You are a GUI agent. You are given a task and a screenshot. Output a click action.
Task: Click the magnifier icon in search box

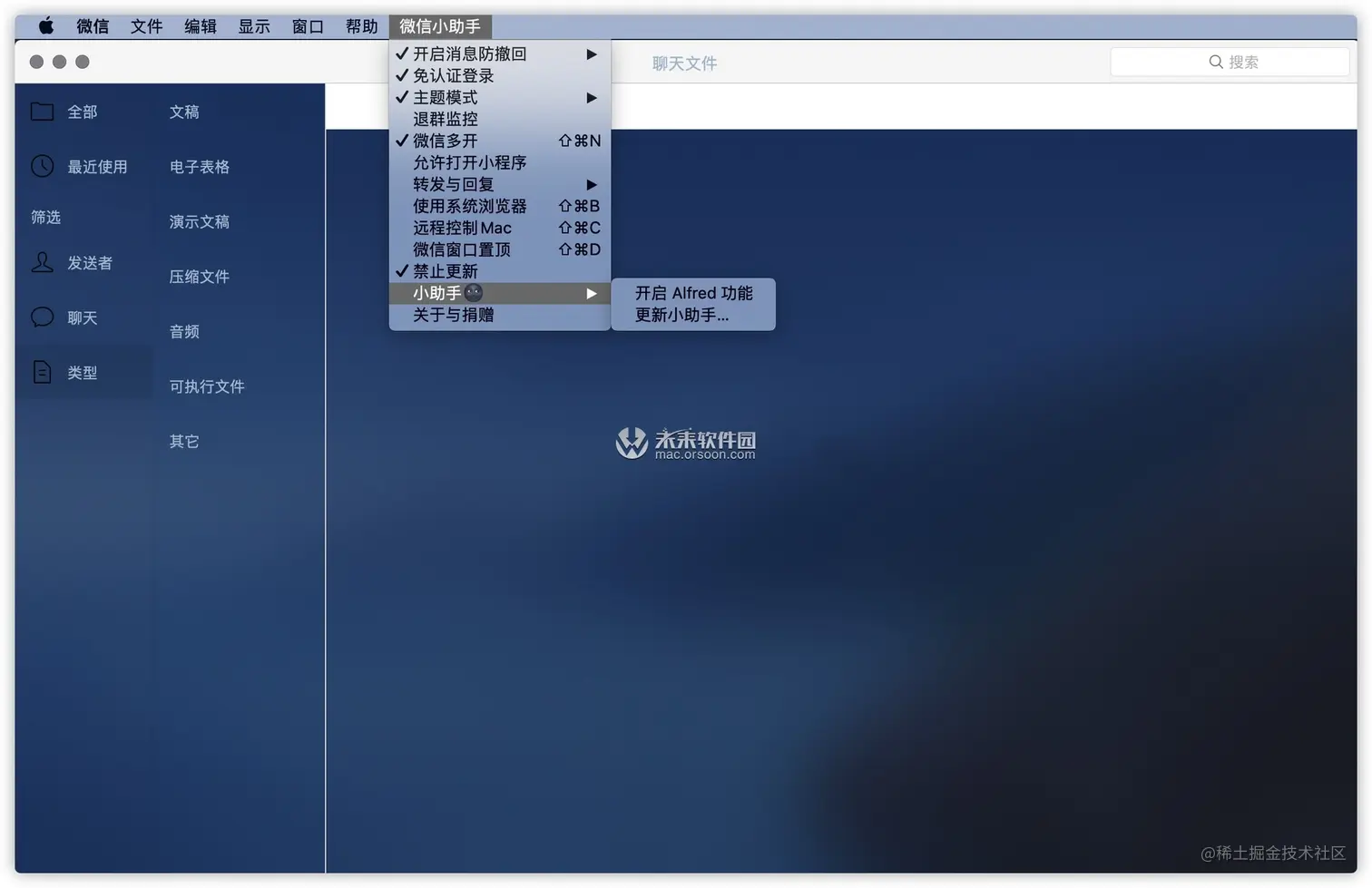coord(1215,62)
